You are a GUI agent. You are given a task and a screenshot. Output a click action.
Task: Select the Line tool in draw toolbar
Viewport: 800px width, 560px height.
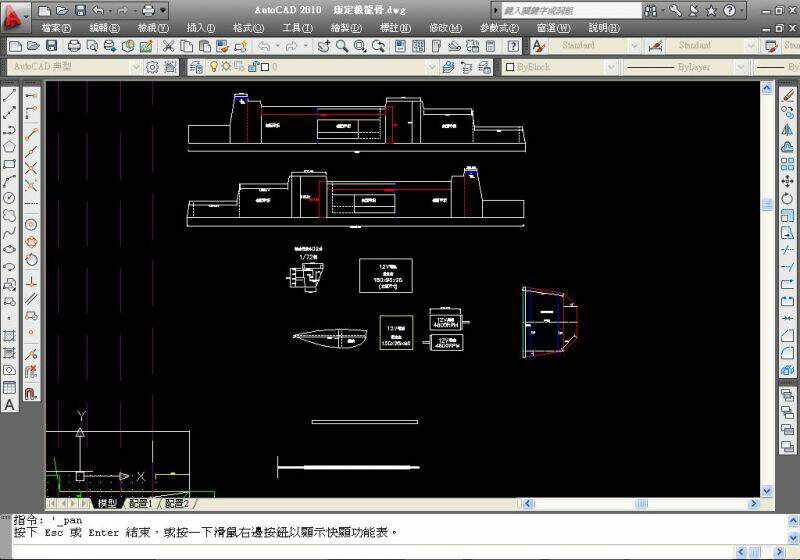[10, 96]
